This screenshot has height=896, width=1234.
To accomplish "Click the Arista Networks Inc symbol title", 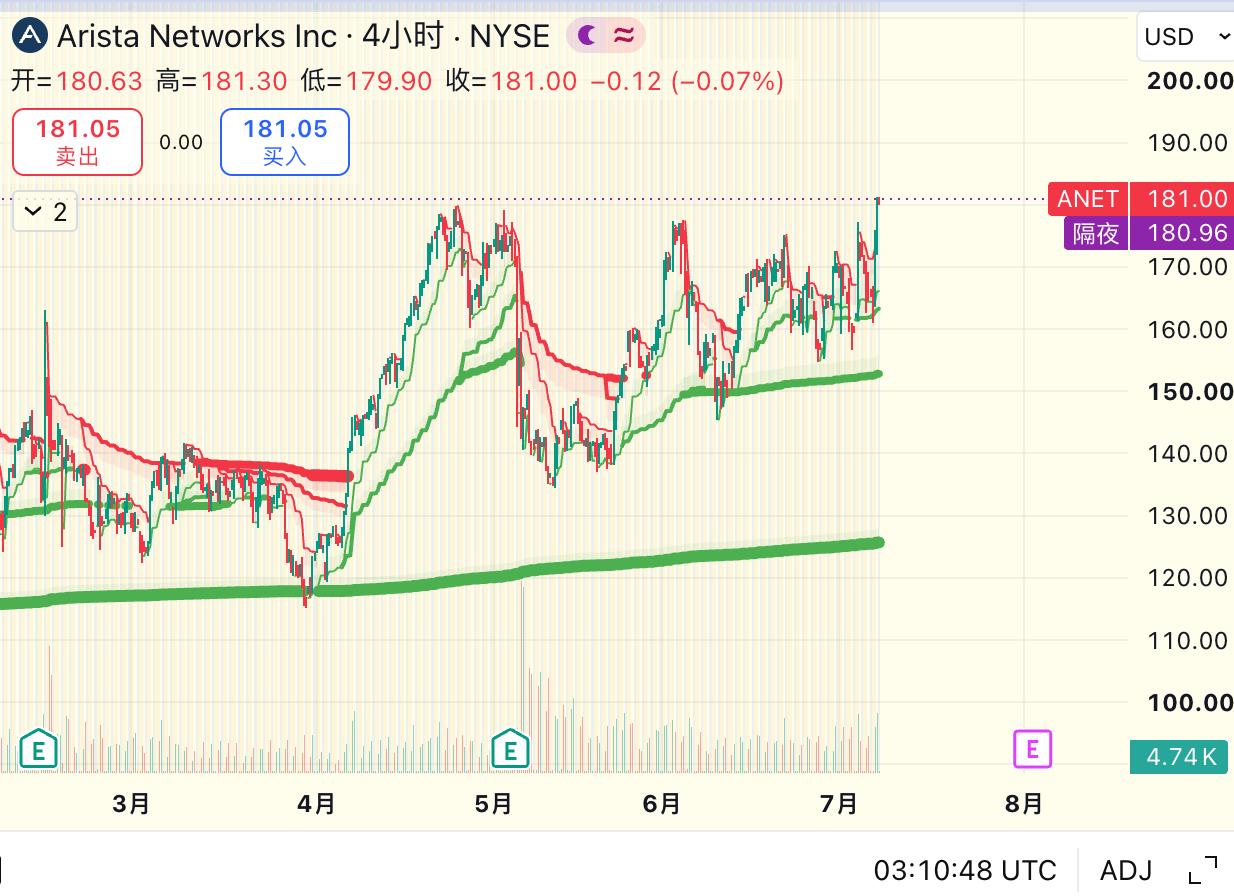I will (197, 36).
